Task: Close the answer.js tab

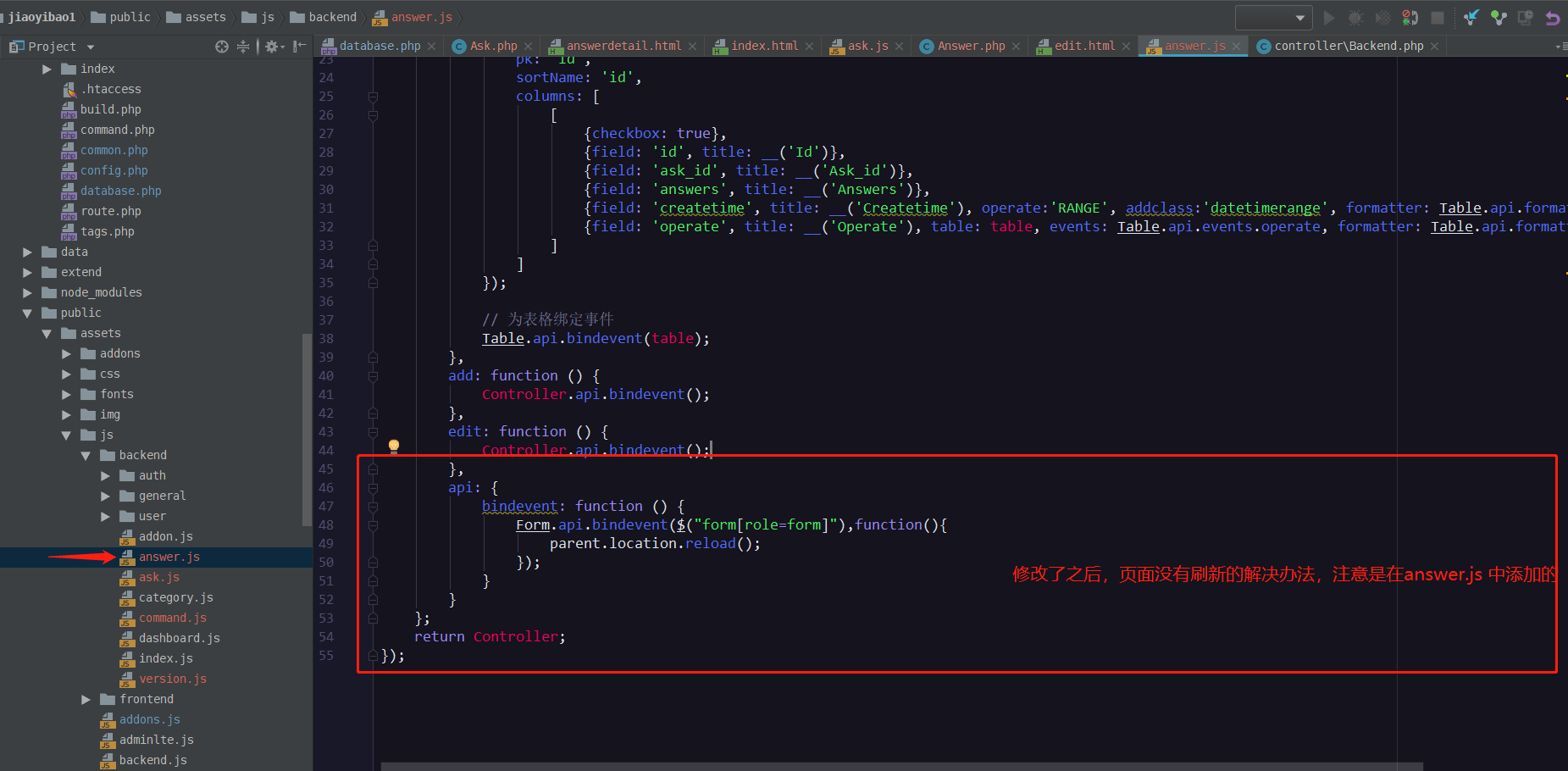Action: 1237,47
